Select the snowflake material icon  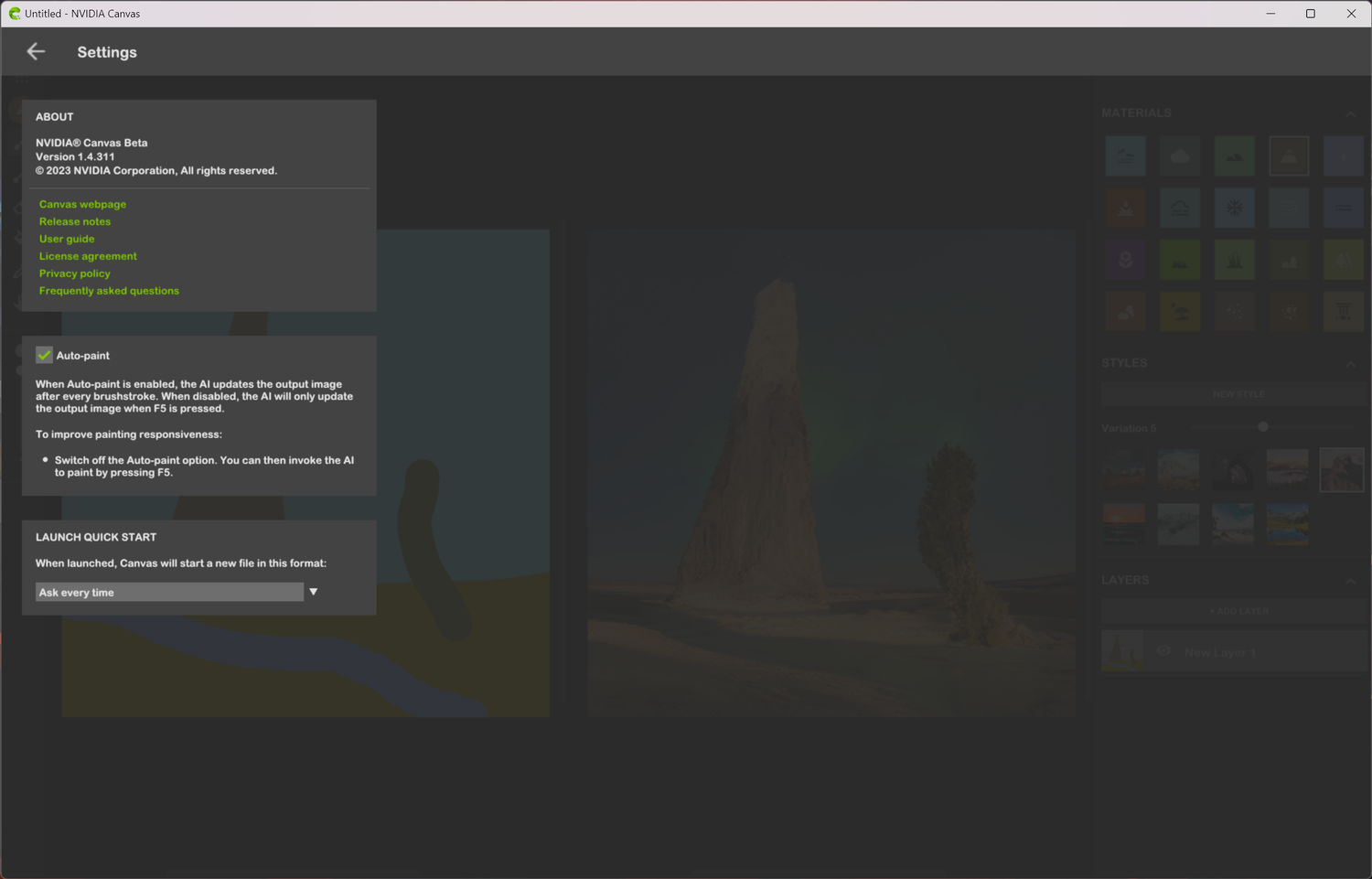click(1234, 209)
